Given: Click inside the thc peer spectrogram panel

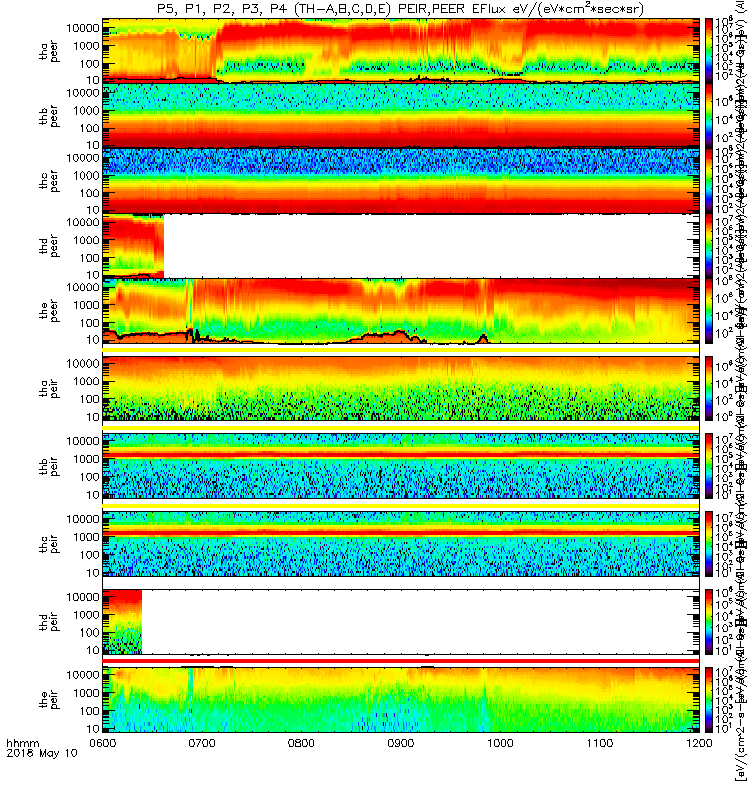Looking at the screenshot, I should [x=401, y=180].
